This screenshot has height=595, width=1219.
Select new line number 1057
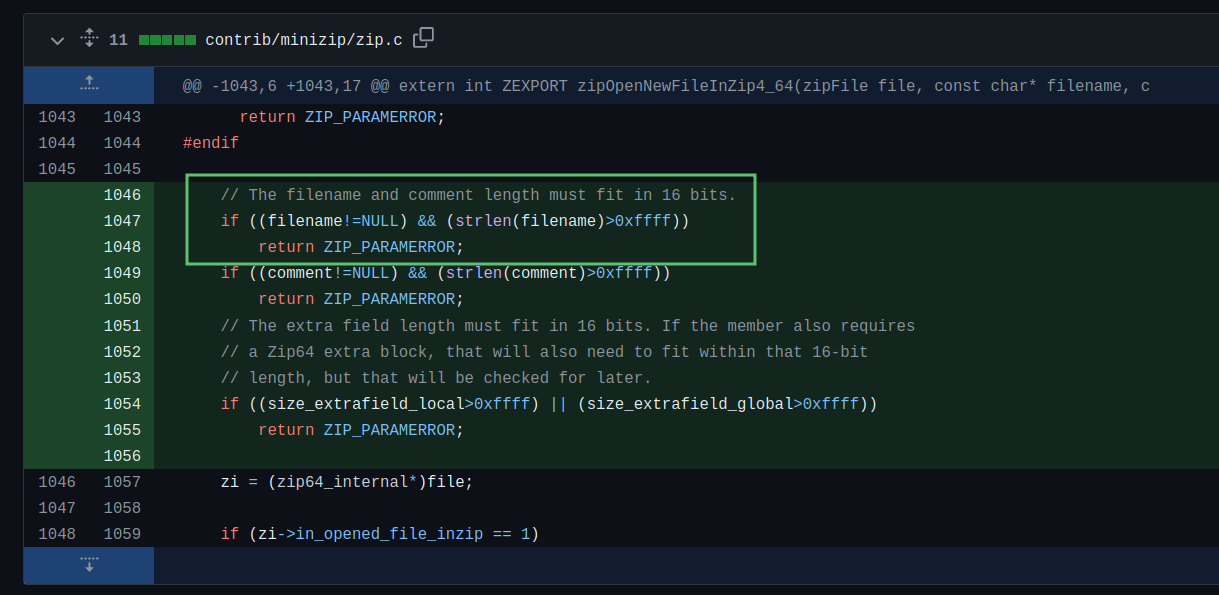coord(122,482)
